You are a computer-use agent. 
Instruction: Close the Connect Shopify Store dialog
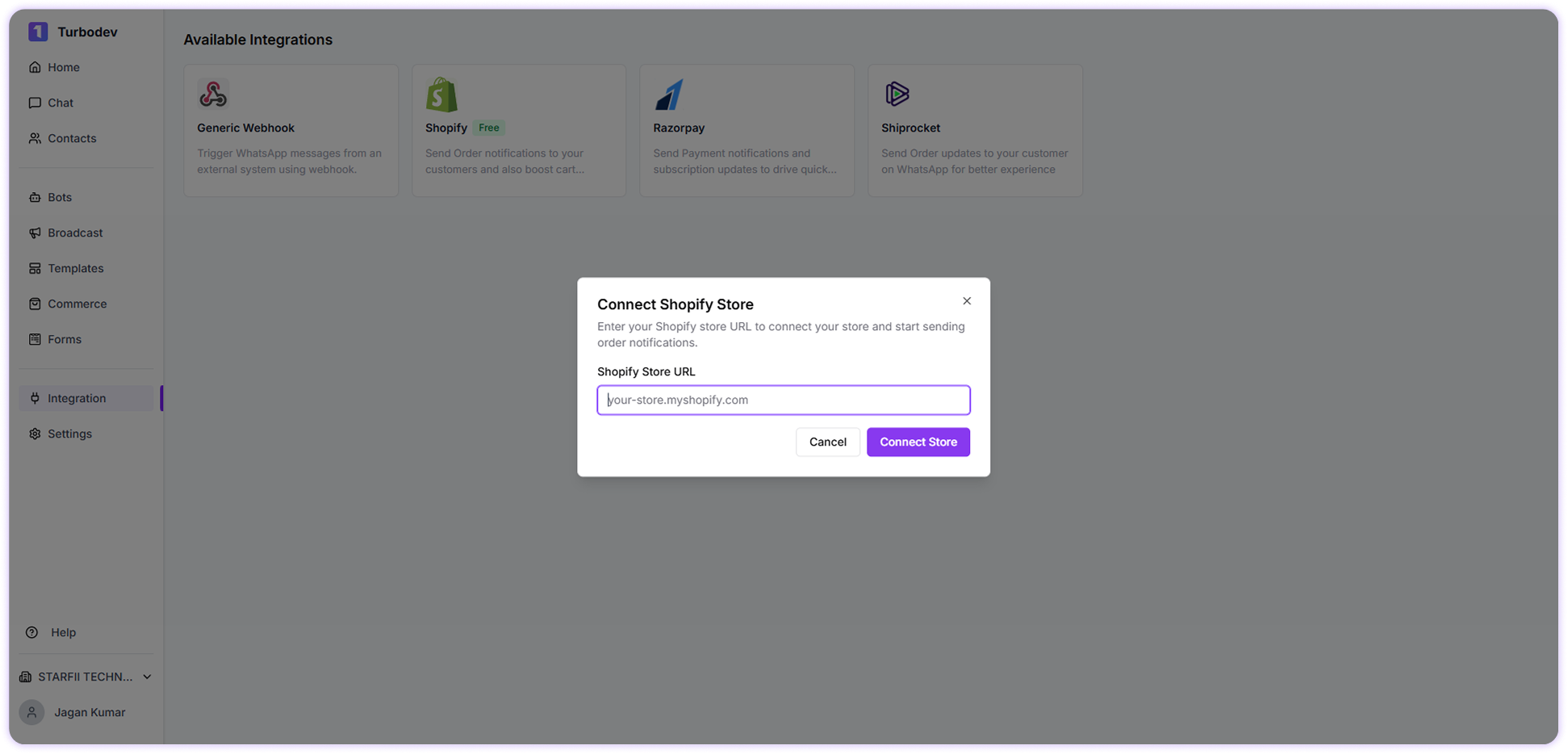tap(966, 300)
